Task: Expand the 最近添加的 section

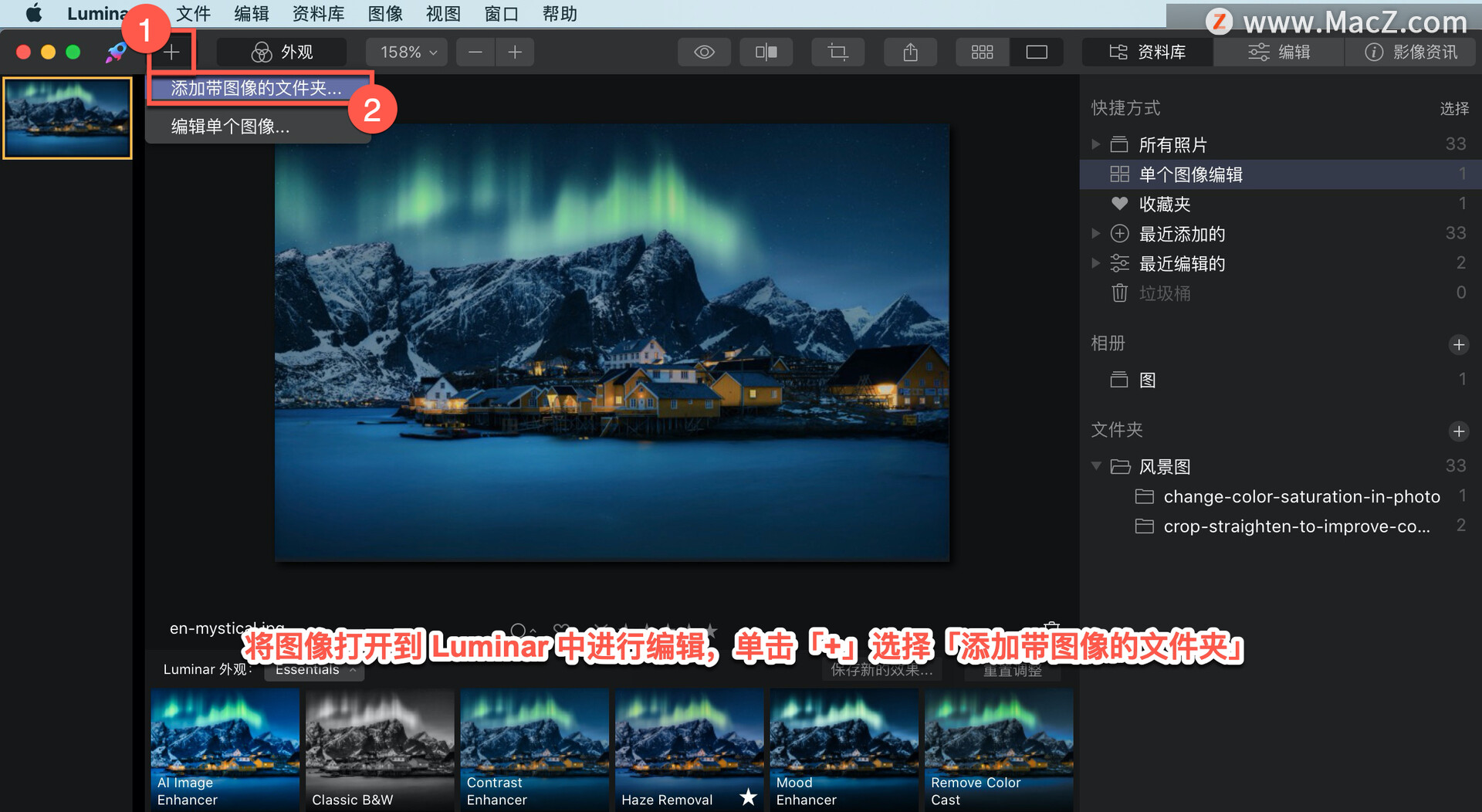Action: click(x=1095, y=233)
